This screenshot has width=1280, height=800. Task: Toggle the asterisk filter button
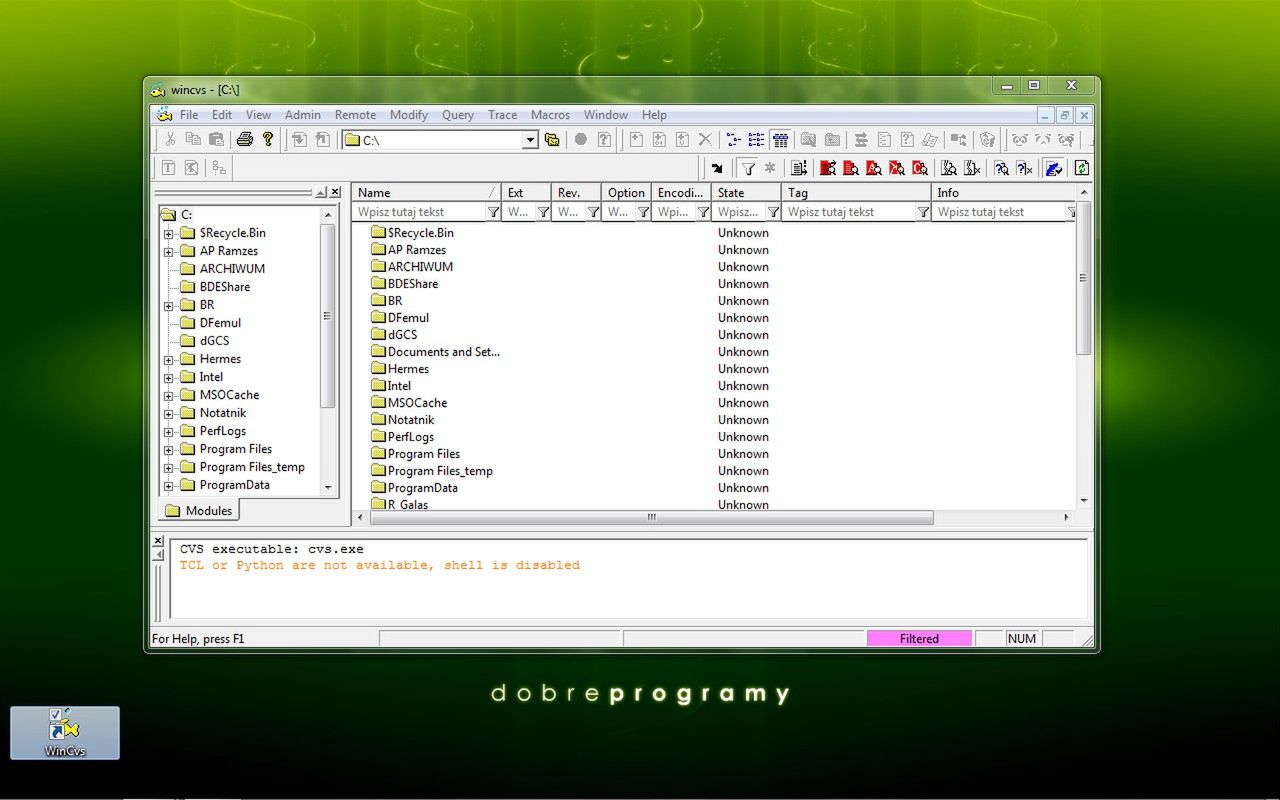pos(770,168)
